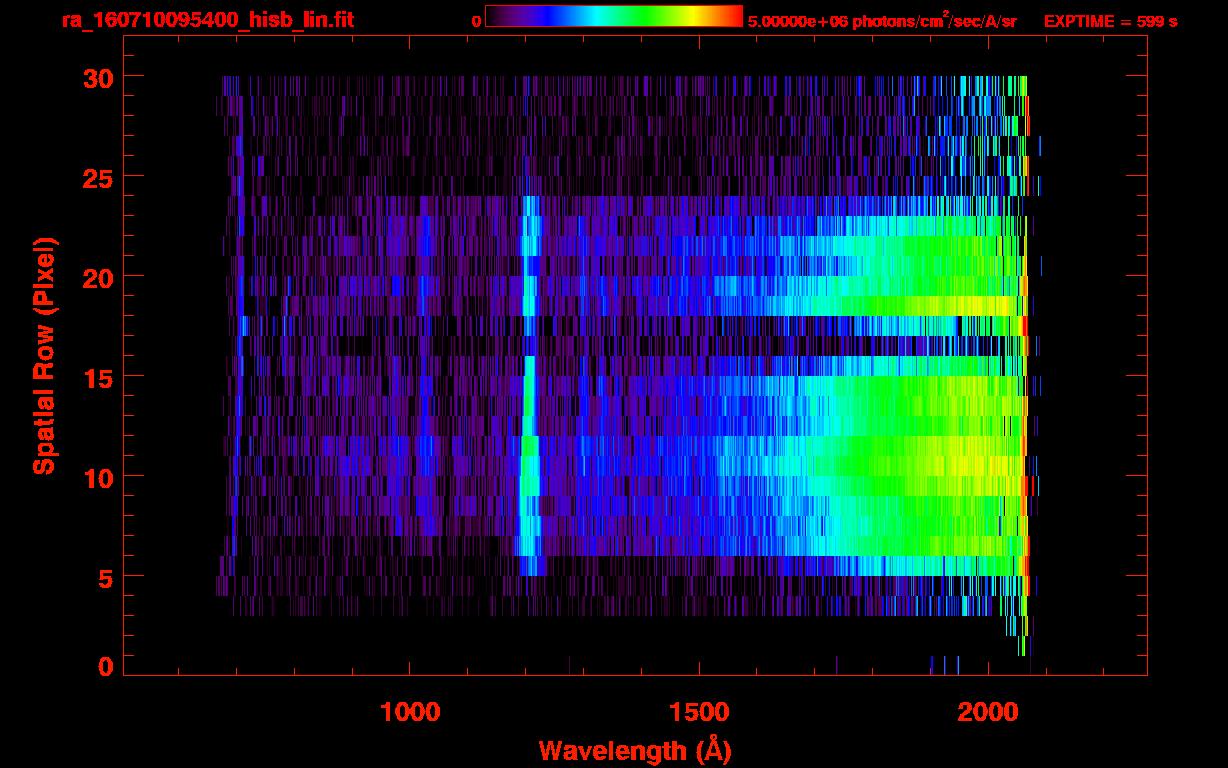Image resolution: width=1228 pixels, height=768 pixels.
Task: Click the Spatial Row (Pixel) axis title
Action: pos(44,355)
